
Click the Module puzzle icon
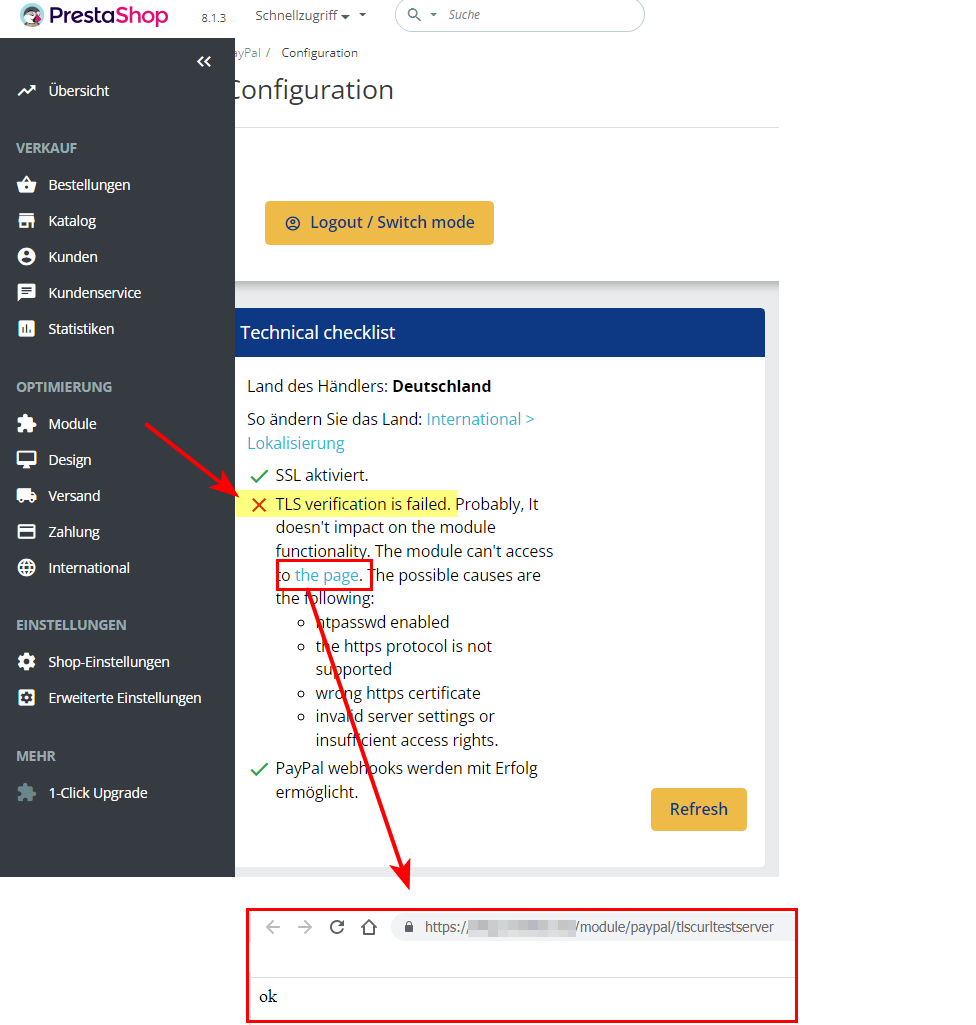pyautogui.click(x=27, y=424)
